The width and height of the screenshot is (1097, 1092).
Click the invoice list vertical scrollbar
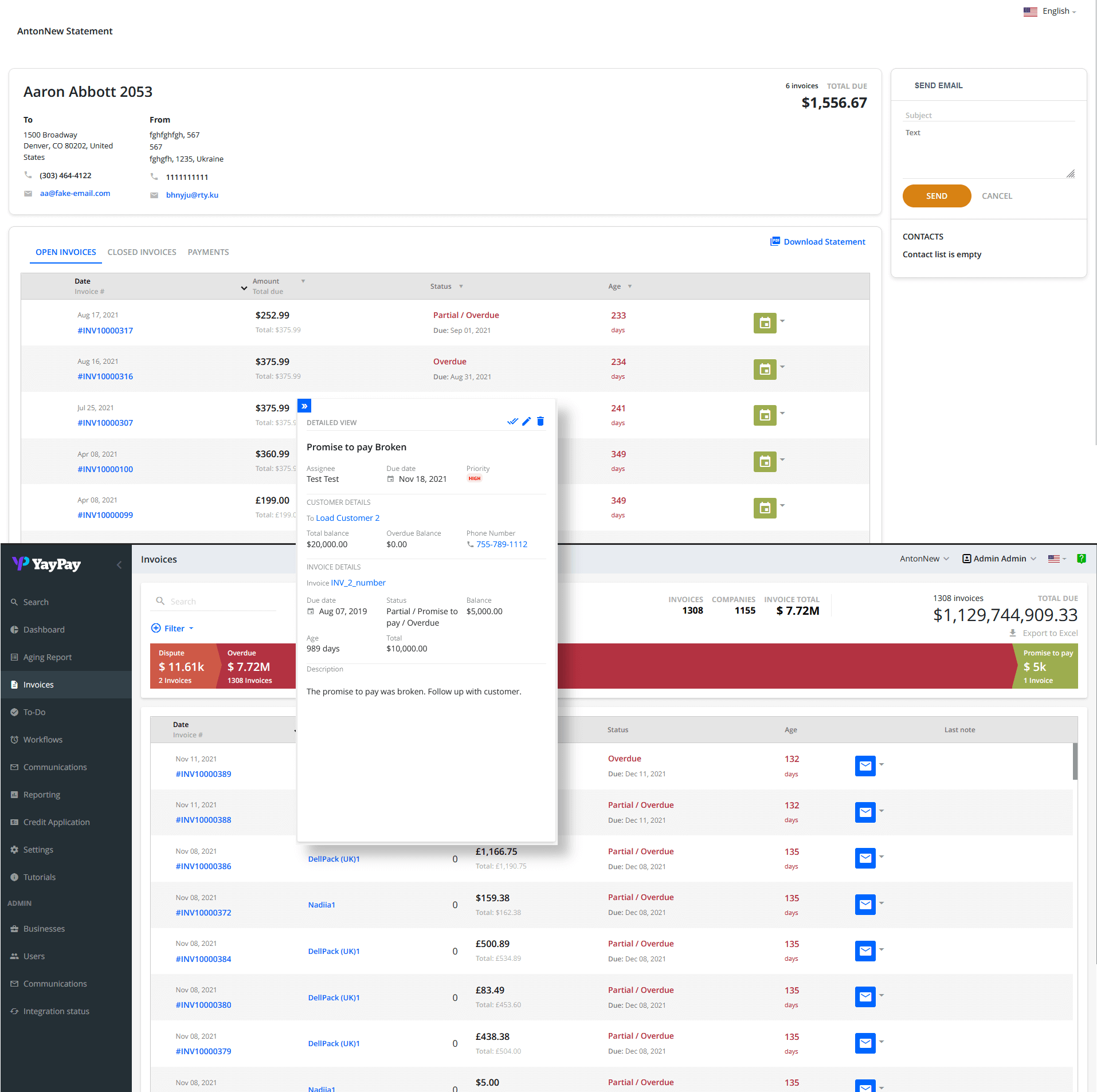tap(1075, 761)
